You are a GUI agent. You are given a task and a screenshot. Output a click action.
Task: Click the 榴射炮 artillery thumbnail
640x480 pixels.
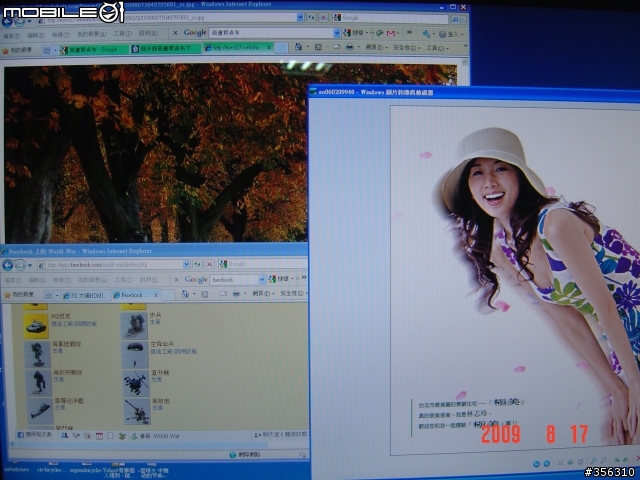point(137,411)
